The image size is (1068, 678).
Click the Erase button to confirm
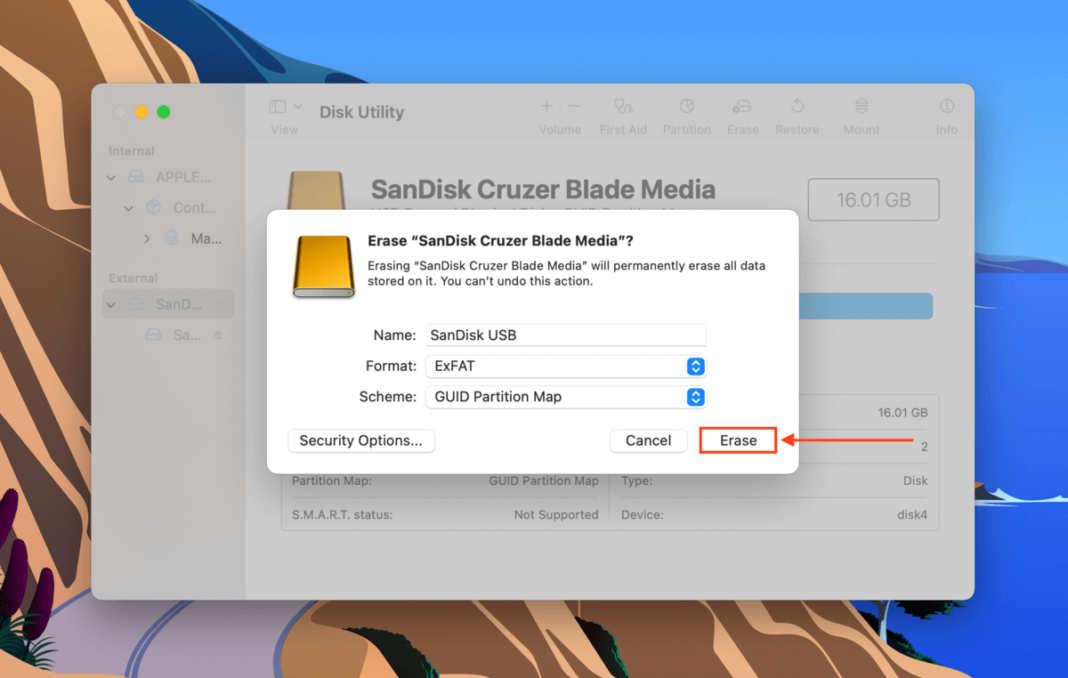pyautogui.click(x=737, y=440)
